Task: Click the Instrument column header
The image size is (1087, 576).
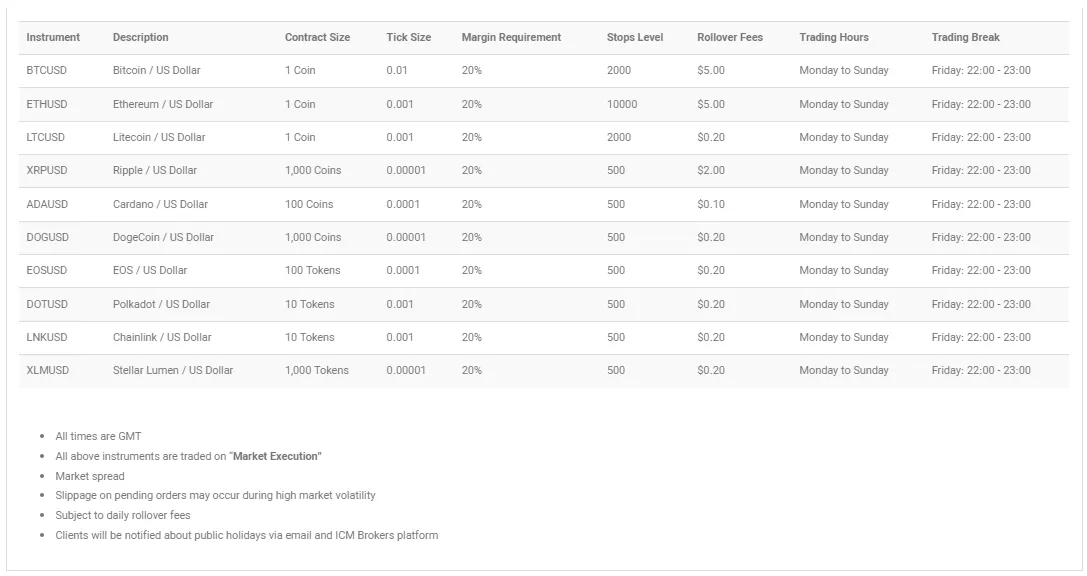Action: pos(53,37)
